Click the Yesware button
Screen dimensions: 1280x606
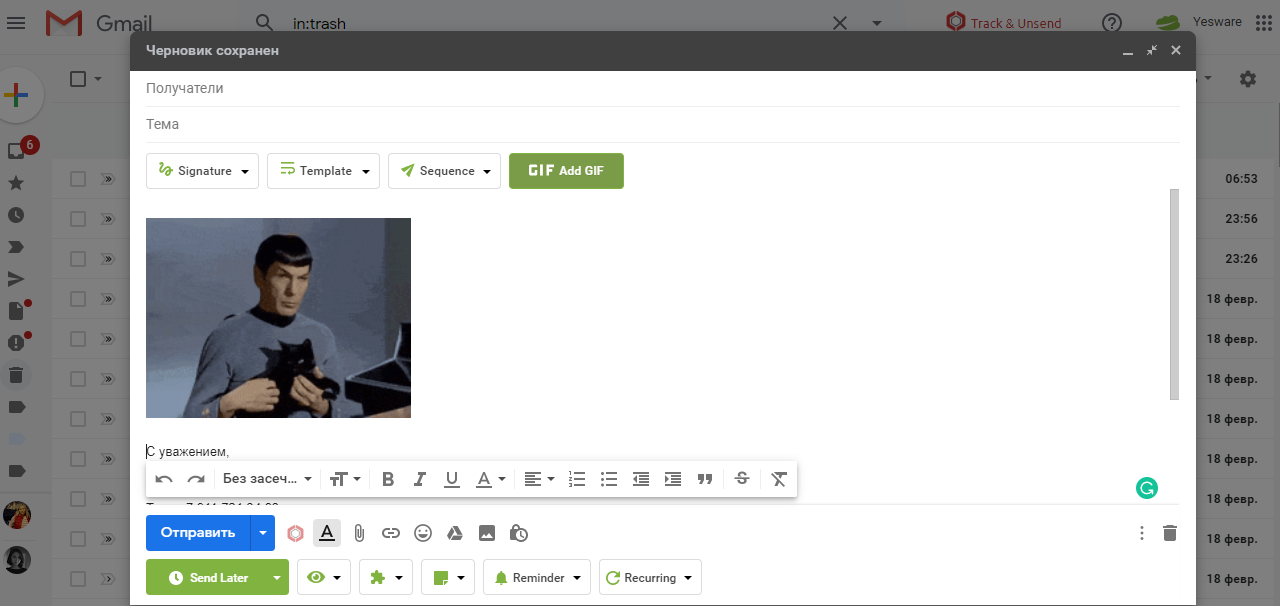[1198, 22]
